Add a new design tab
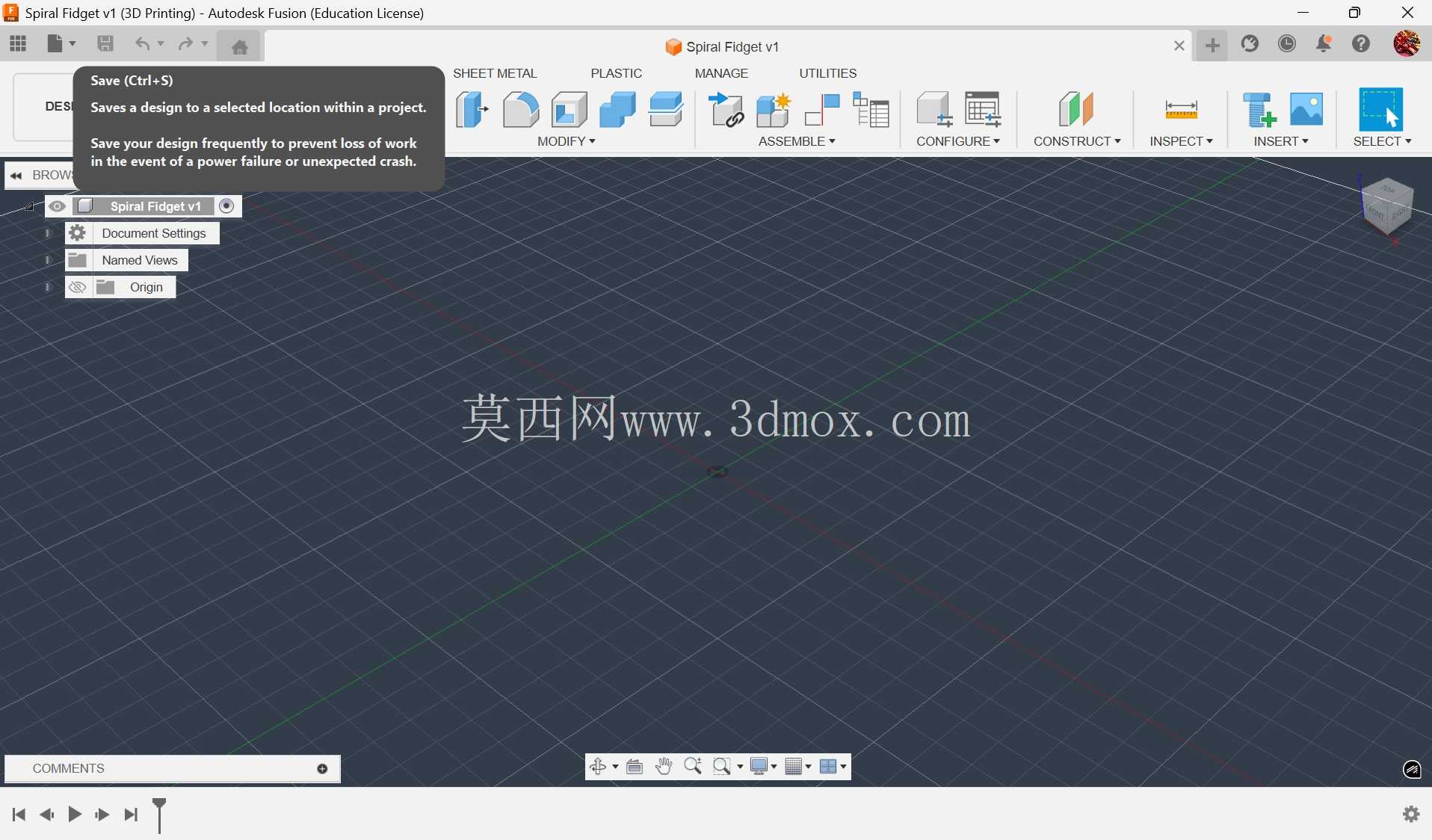The image size is (1432, 840). coord(1212,46)
